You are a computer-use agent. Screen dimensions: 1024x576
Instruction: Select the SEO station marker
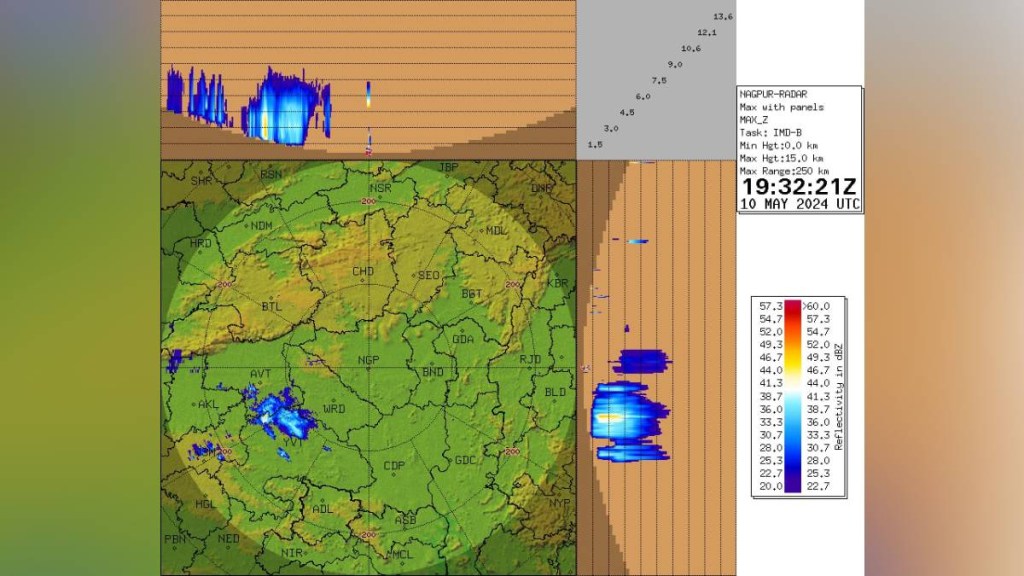pos(428,275)
